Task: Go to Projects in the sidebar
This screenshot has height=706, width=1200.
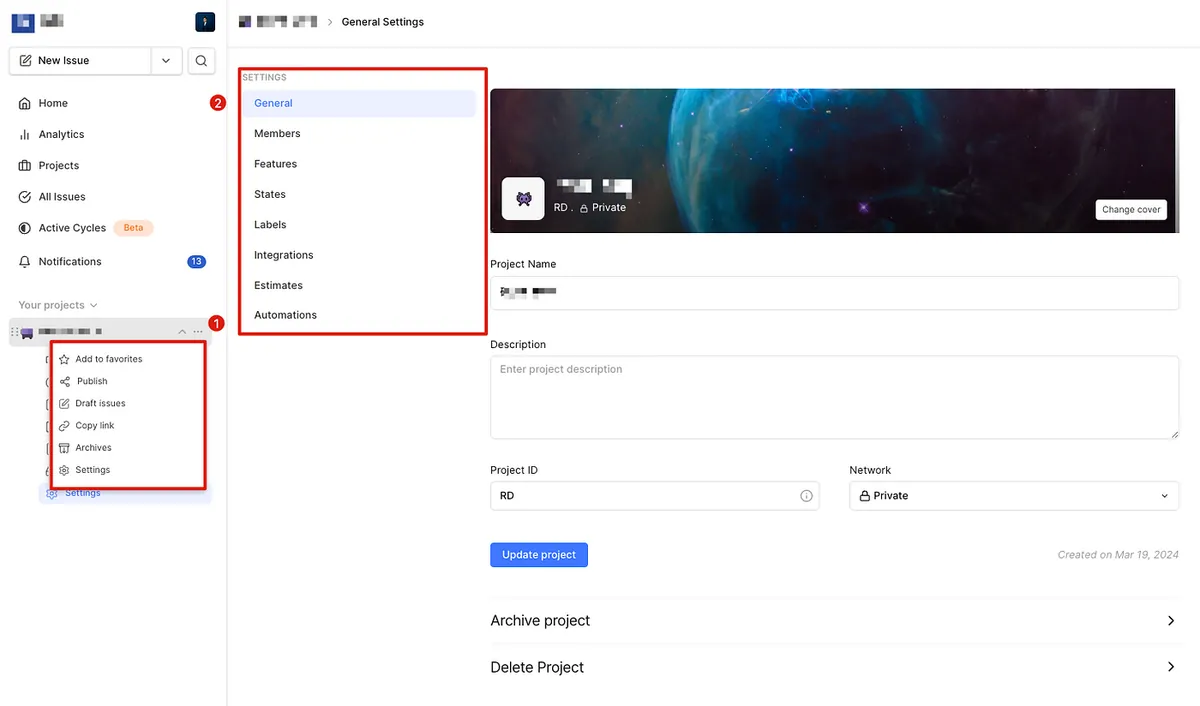Action: pyautogui.click(x=58, y=165)
